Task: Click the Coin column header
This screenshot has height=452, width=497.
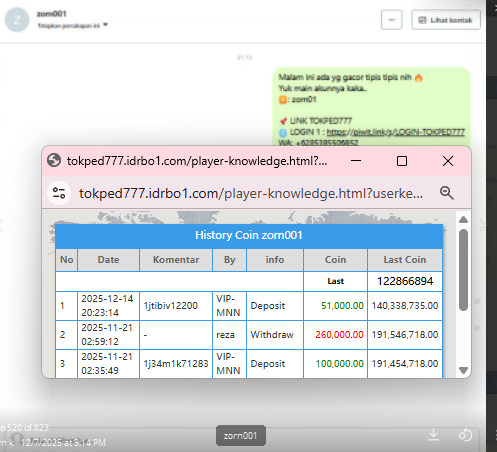Action: click(x=335, y=260)
